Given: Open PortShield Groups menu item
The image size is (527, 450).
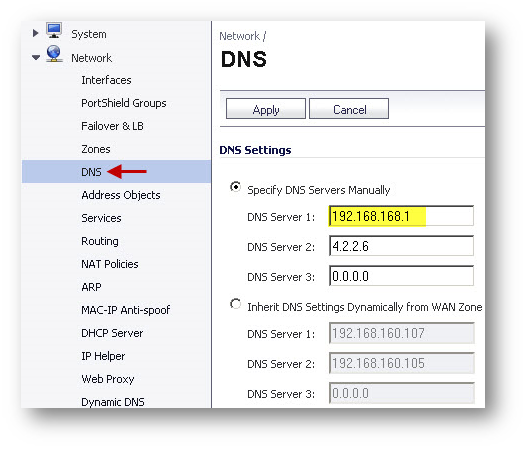Looking at the screenshot, I should point(124,103).
